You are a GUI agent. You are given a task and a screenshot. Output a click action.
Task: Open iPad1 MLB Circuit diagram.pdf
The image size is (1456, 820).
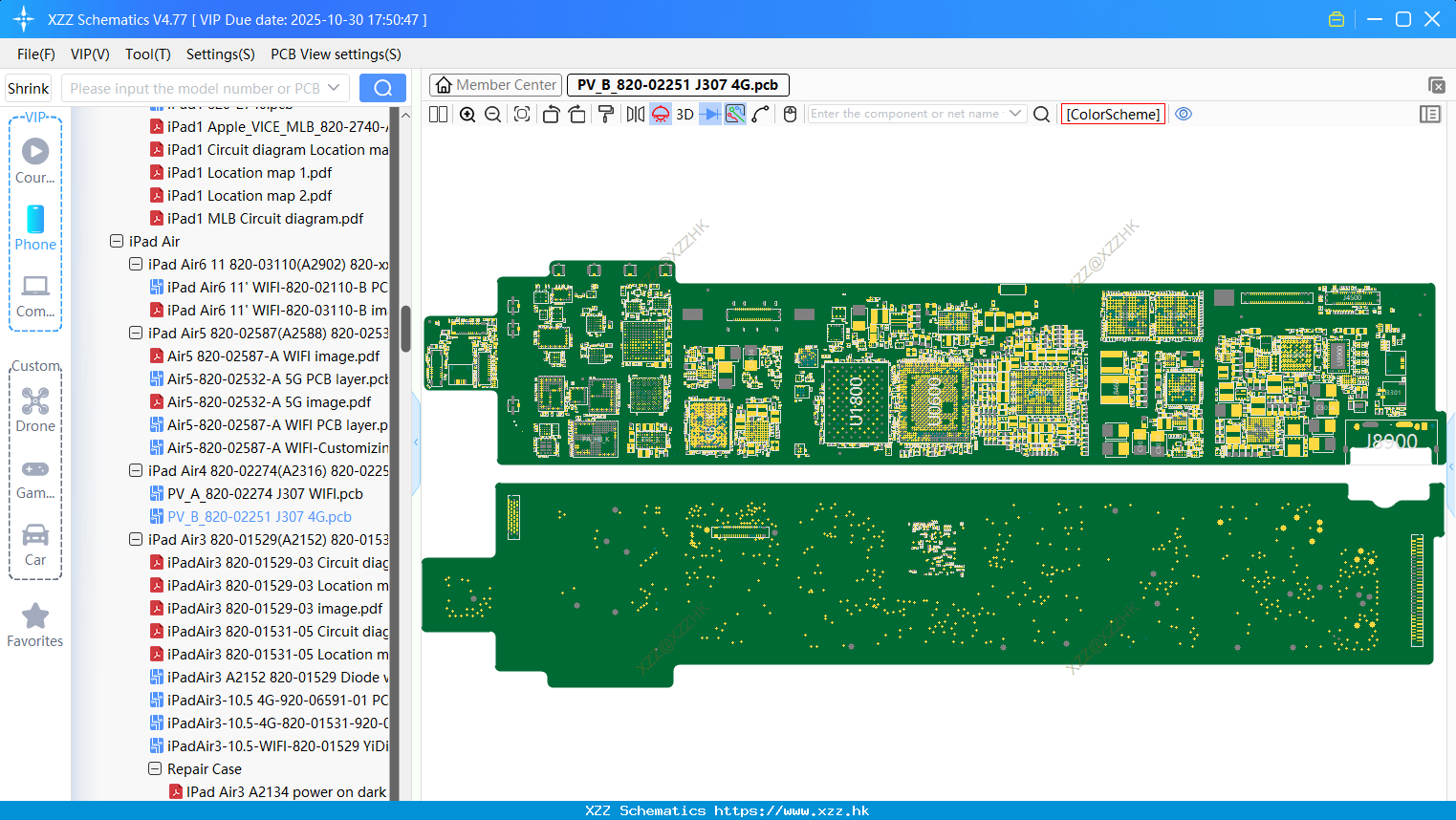pyautogui.click(x=265, y=219)
